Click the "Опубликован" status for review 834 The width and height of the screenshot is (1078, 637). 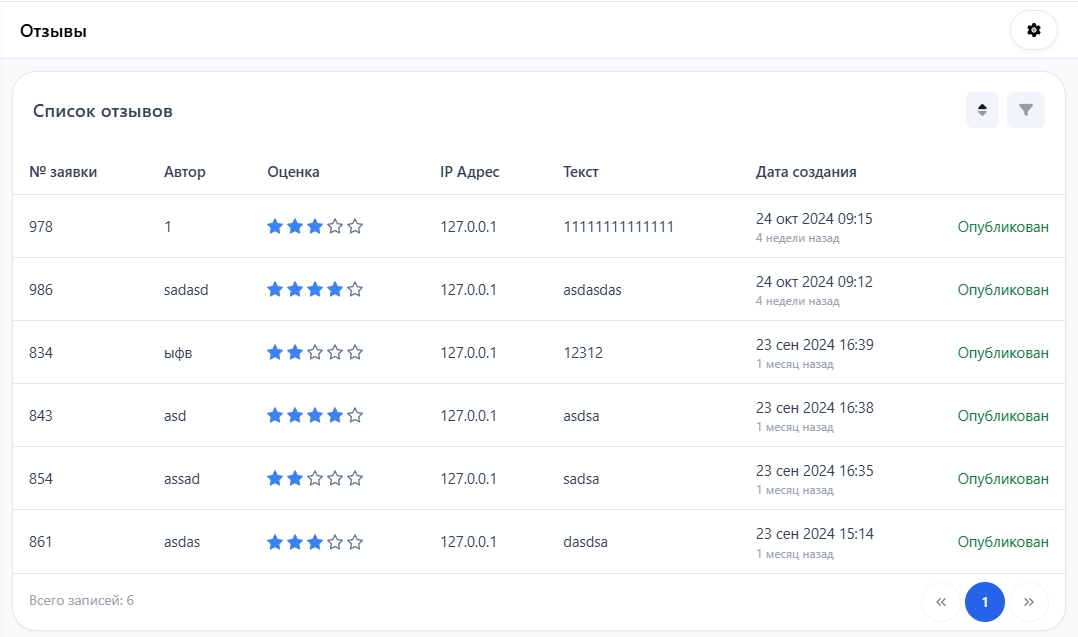tap(1003, 353)
